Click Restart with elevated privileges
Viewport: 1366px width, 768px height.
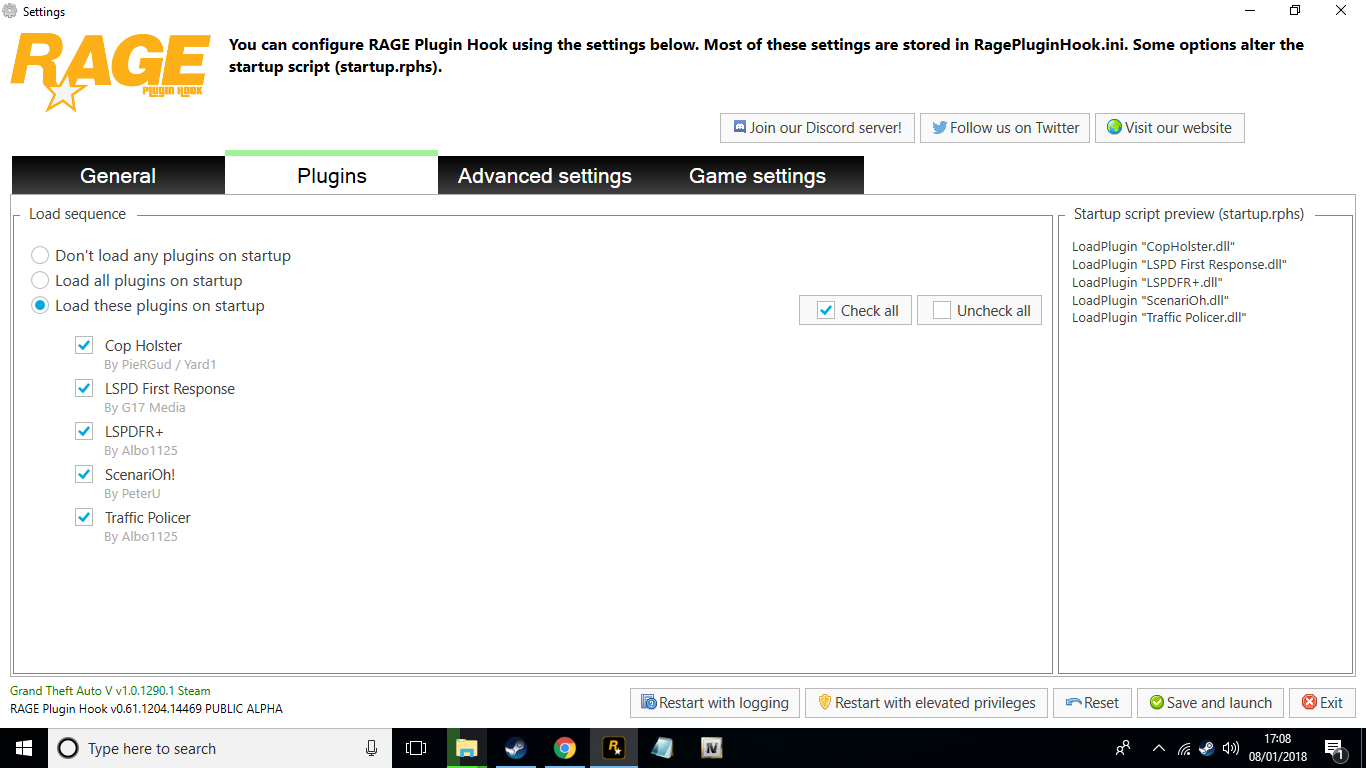click(x=927, y=703)
